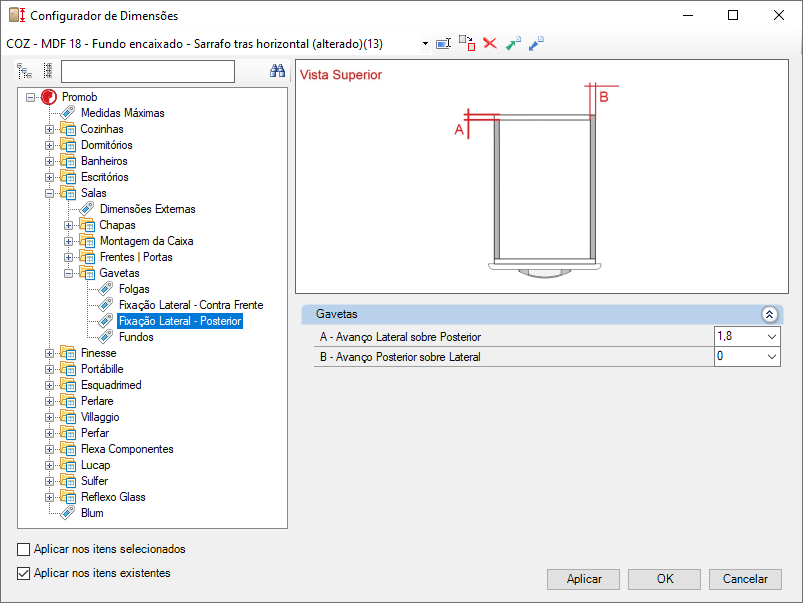The width and height of the screenshot is (803, 603).
Task: Click the Fundos tag icon
Action: (105, 337)
